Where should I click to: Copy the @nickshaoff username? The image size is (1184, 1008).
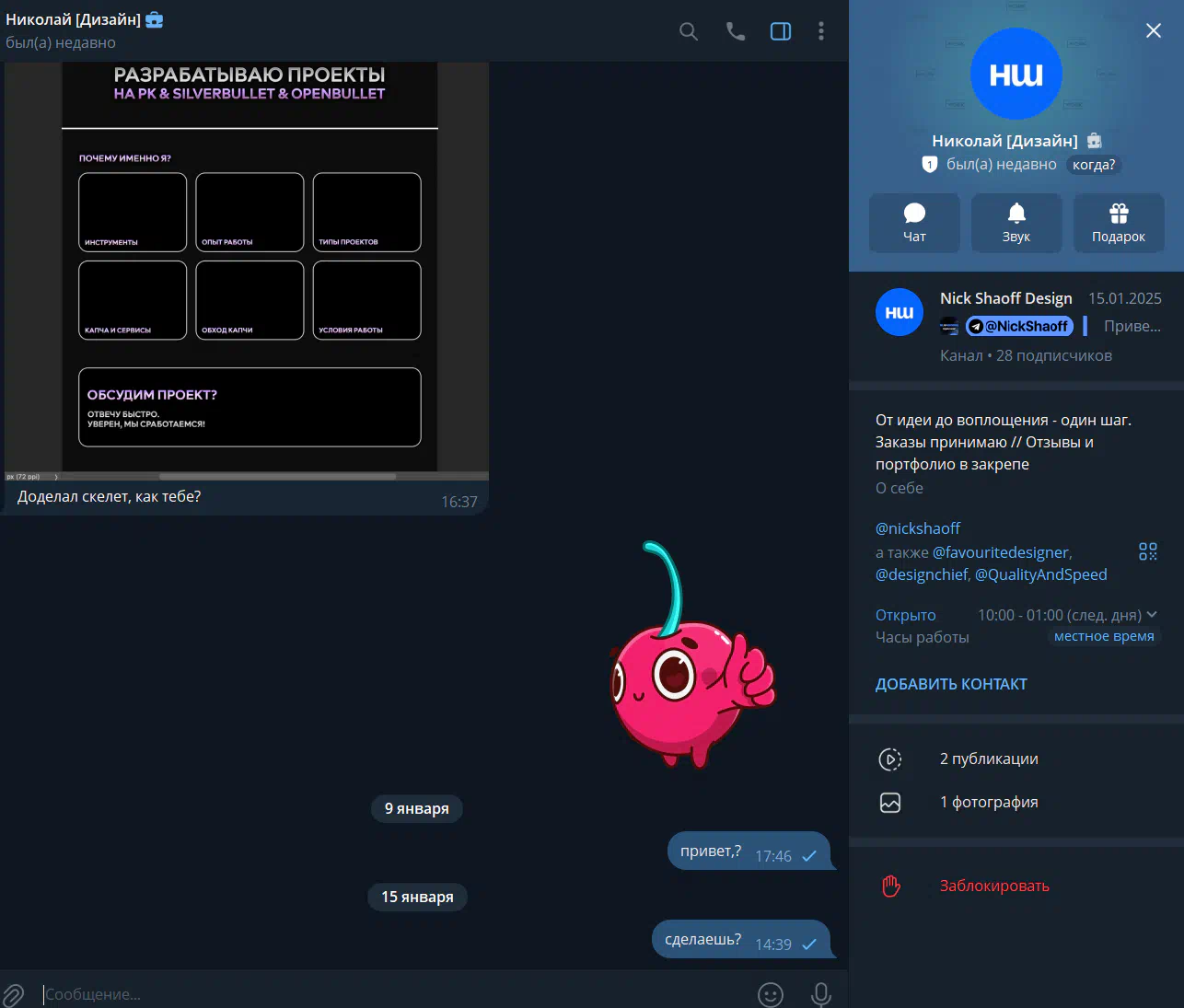point(918,528)
